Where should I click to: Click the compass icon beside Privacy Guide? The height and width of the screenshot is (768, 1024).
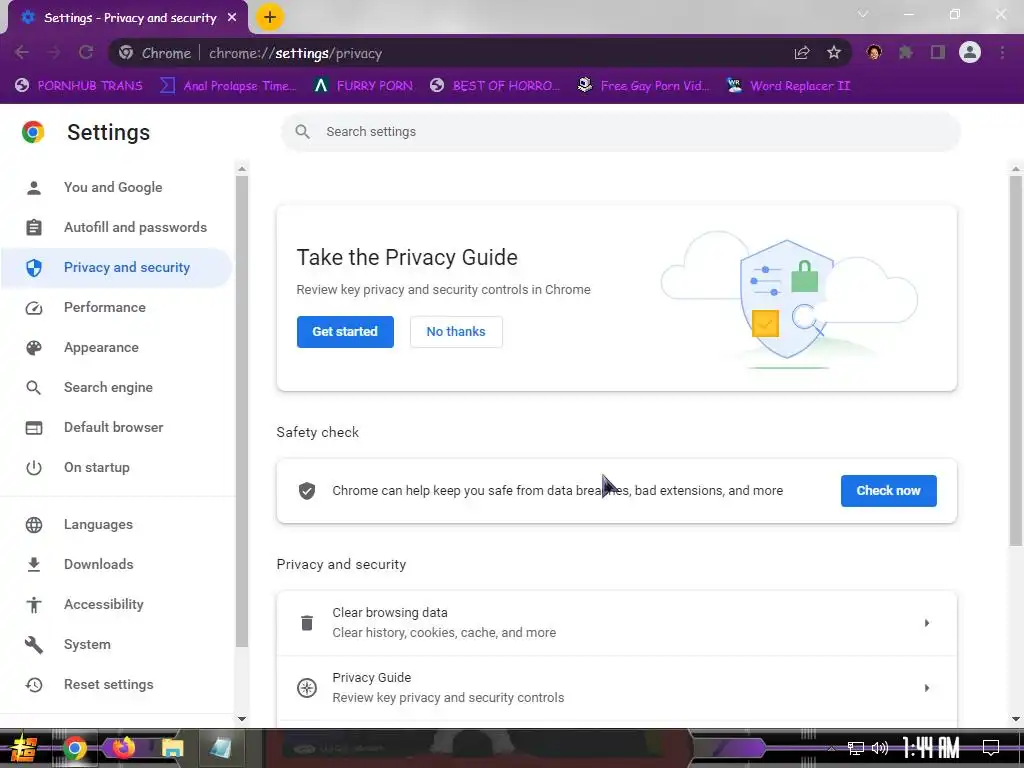307,688
